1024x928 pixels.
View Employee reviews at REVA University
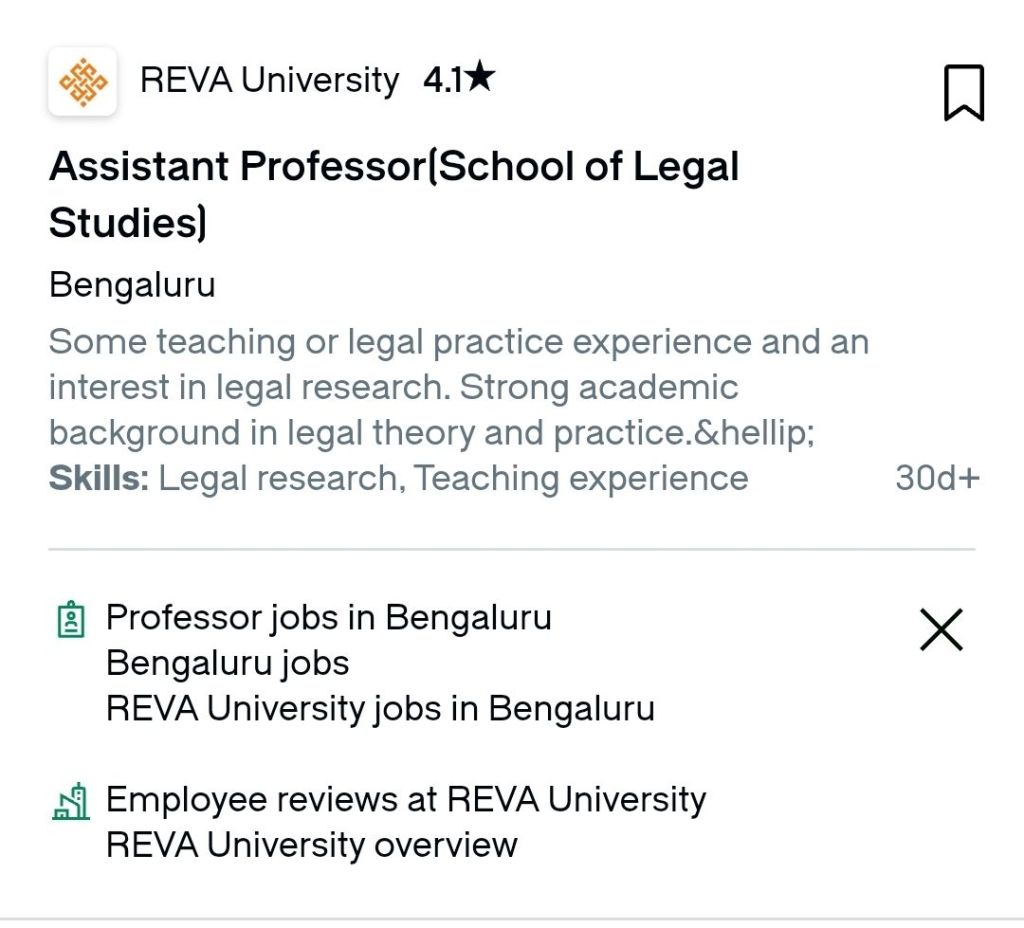click(x=405, y=799)
